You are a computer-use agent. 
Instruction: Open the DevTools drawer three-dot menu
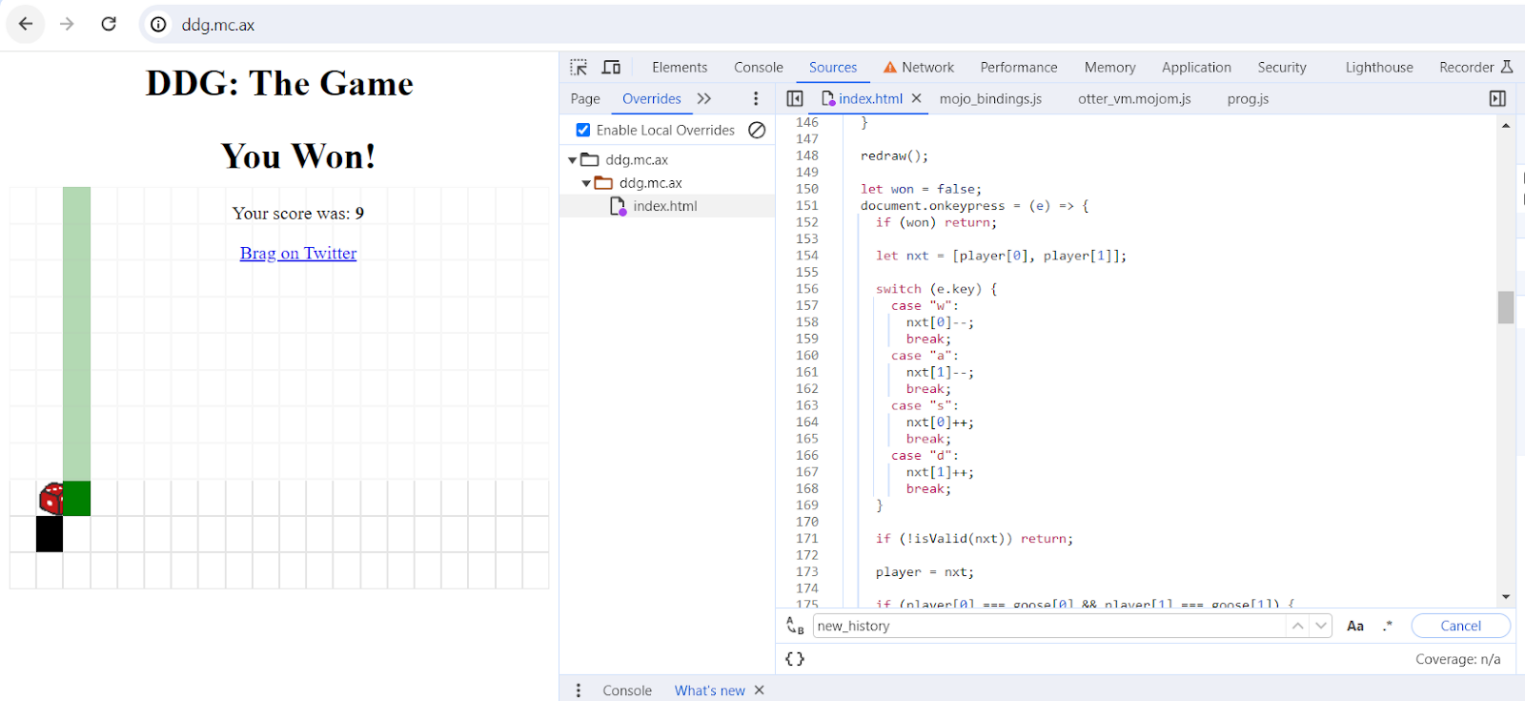tap(578, 690)
